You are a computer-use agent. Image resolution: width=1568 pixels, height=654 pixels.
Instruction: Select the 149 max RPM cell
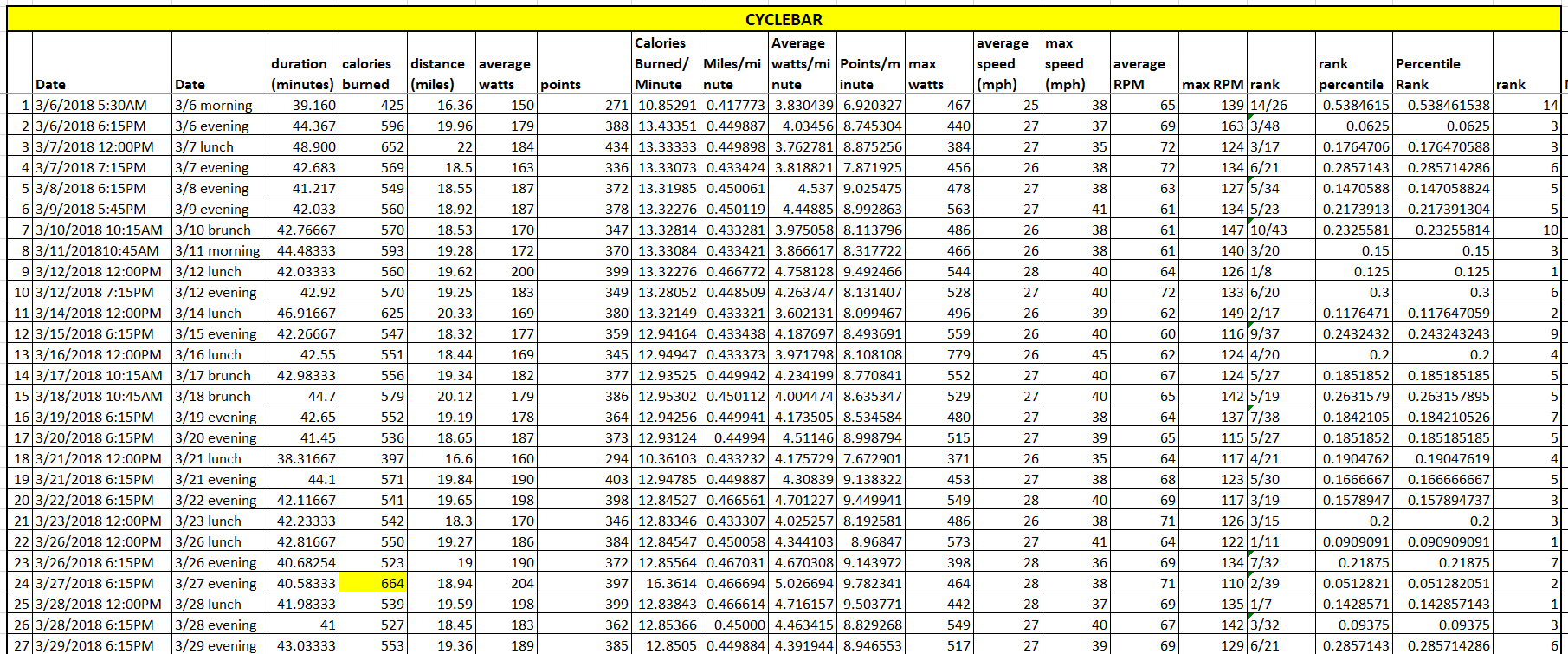(1212, 313)
